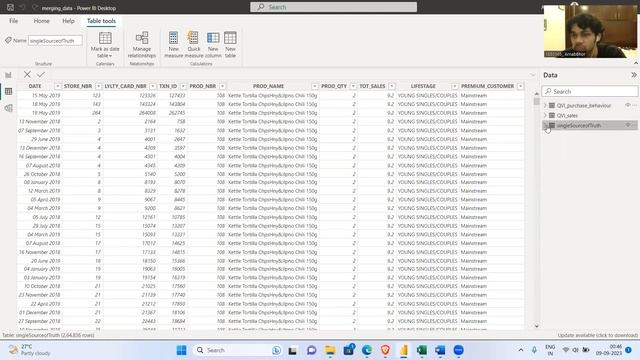
Task: Open Mark as date table dropdown
Action: tap(105, 44)
